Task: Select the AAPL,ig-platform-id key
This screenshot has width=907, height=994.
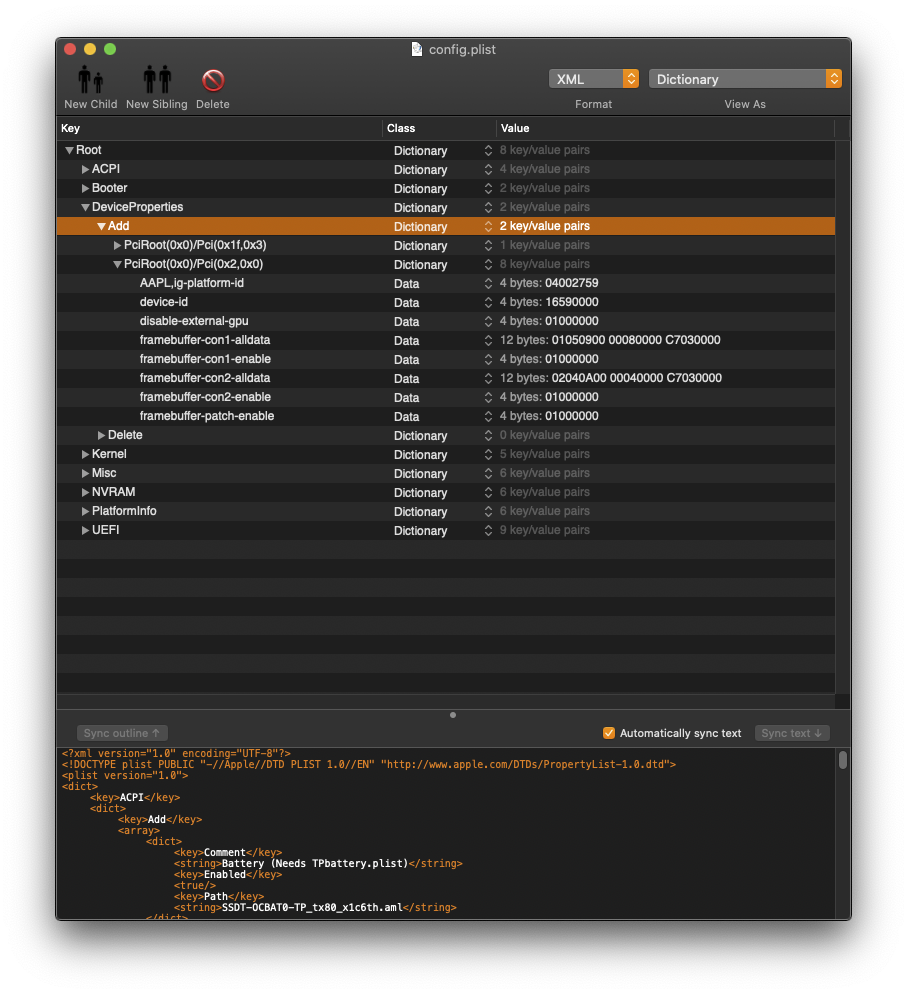Action: click(x=191, y=283)
